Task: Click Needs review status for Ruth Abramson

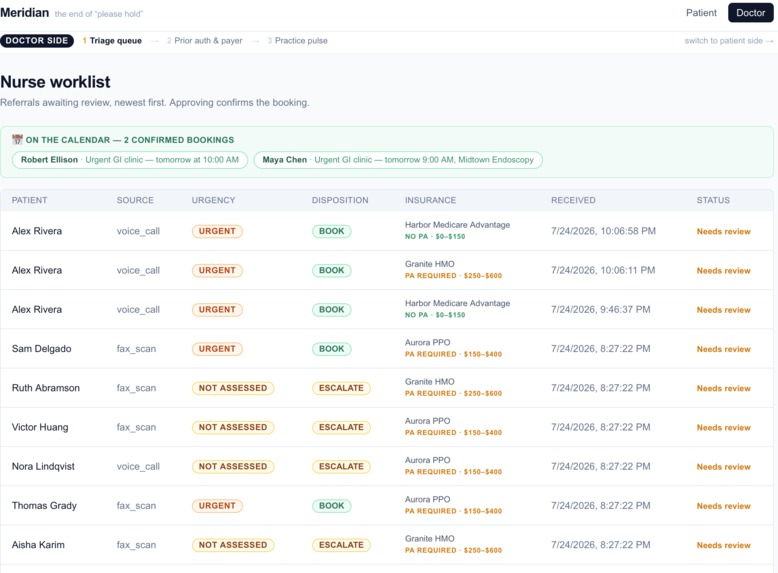Action: (723, 388)
